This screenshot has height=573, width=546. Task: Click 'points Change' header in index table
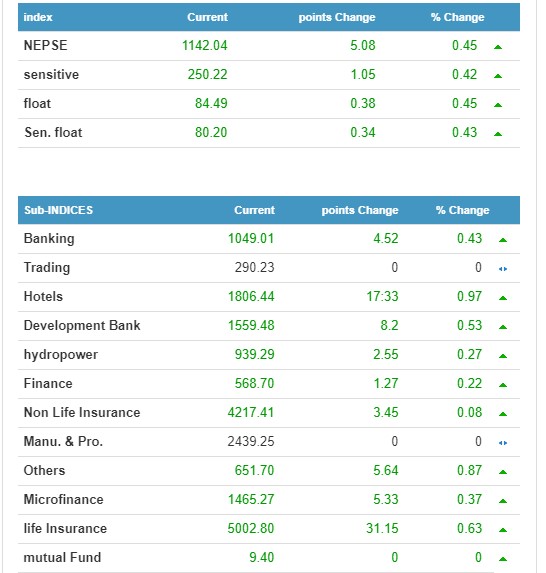tap(337, 17)
